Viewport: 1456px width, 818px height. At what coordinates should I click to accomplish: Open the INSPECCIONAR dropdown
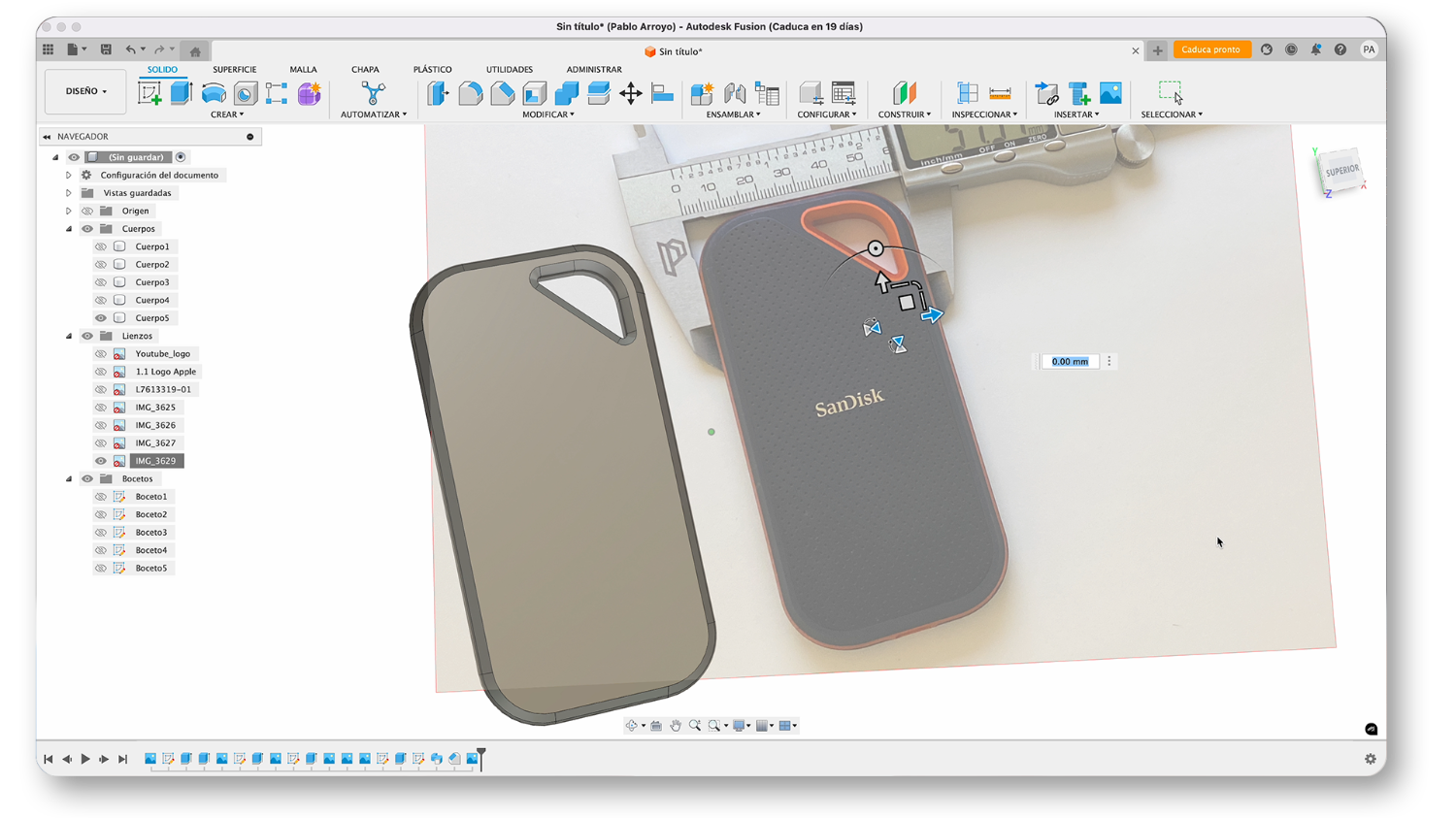click(984, 115)
